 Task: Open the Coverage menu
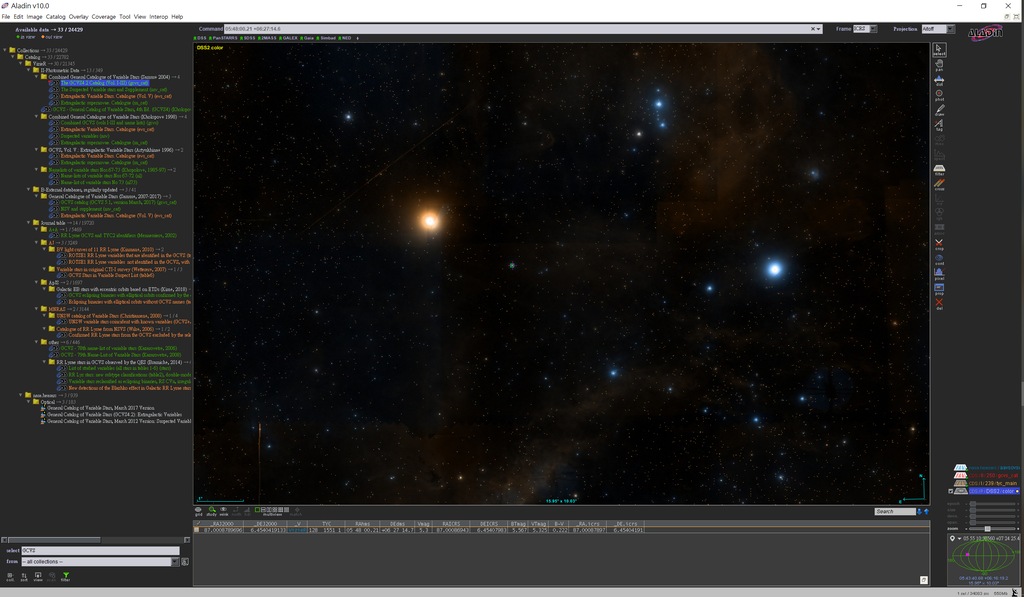click(103, 16)
